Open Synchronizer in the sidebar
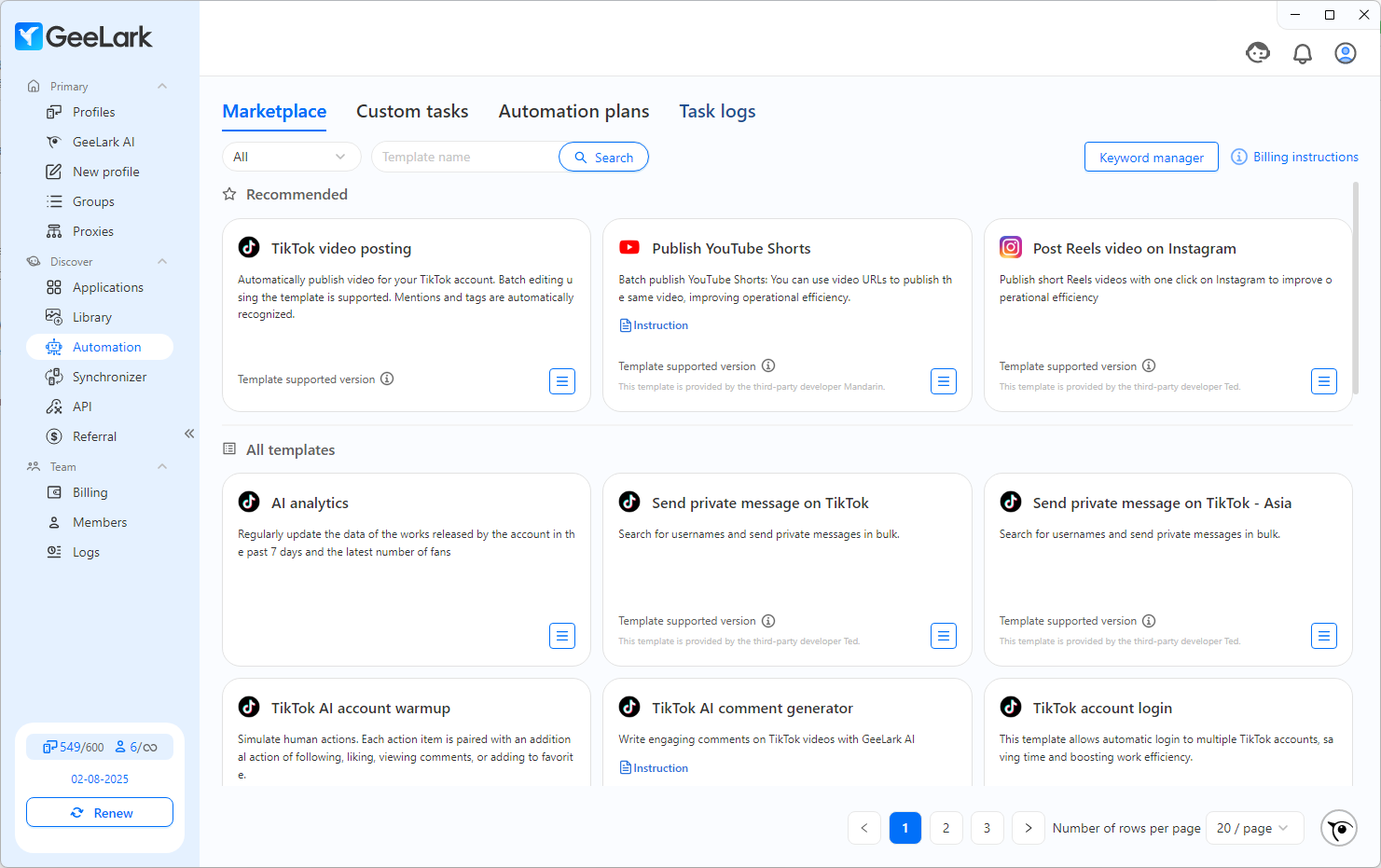Screen dimensions: 1381x868 point(99,377)
